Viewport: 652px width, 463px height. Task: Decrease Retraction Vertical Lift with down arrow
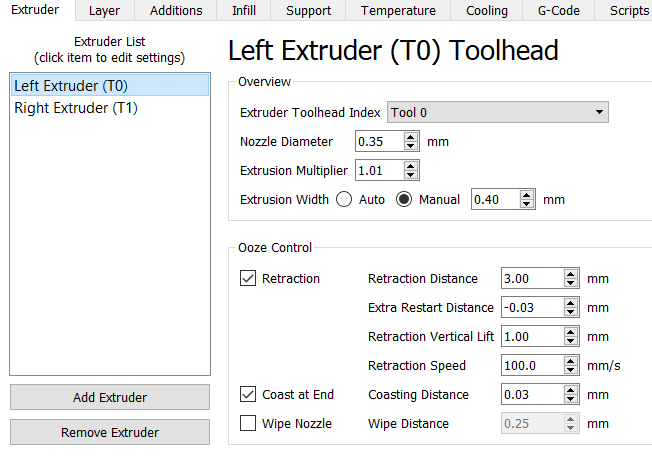point(570,342)
